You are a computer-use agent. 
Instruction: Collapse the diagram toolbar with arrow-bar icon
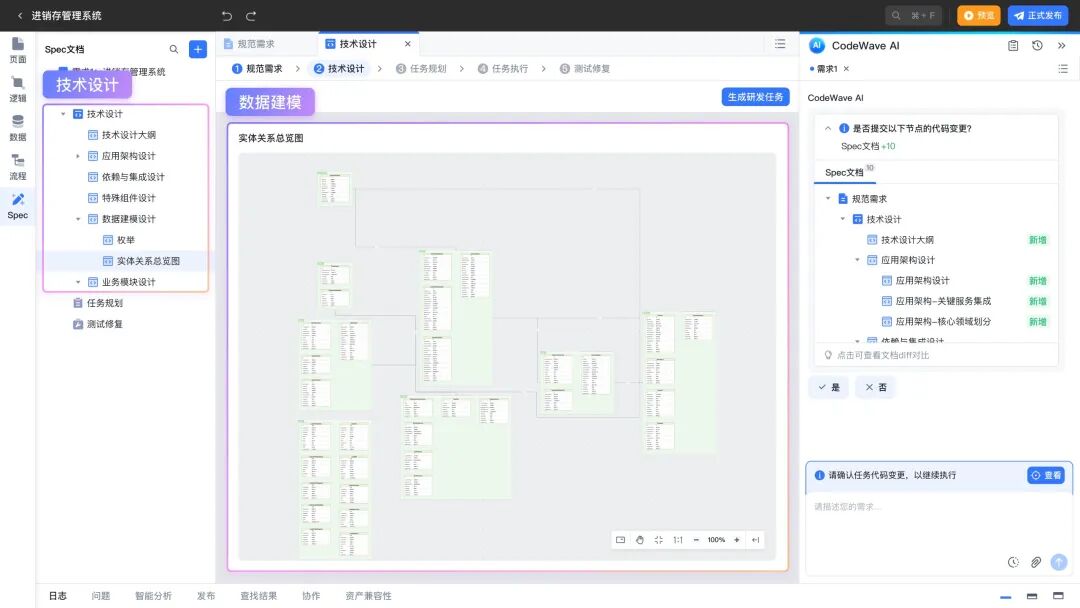(x=756, y=540)
